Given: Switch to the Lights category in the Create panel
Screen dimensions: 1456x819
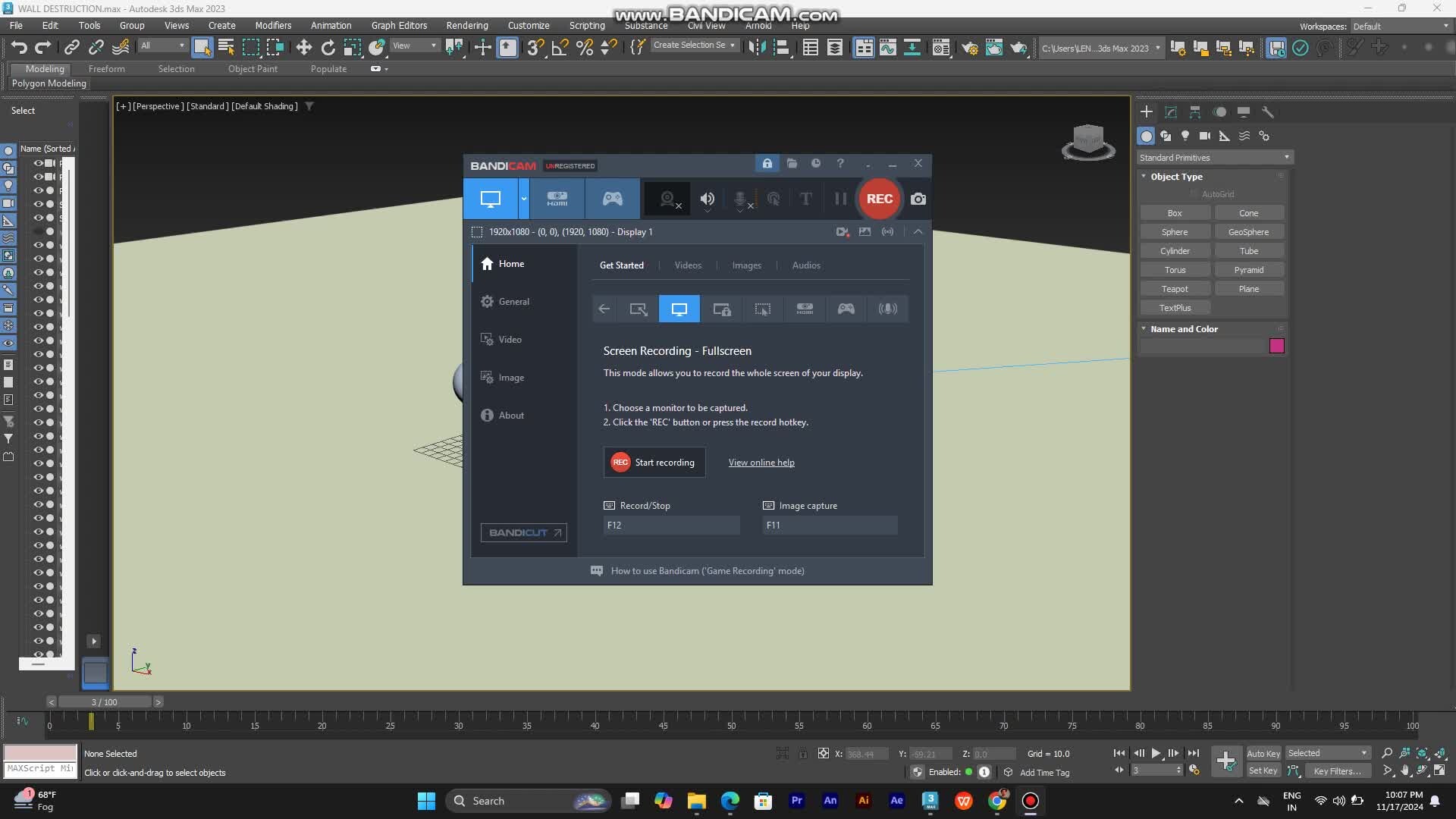Looking at the screenshot, I should point(1186,136).
